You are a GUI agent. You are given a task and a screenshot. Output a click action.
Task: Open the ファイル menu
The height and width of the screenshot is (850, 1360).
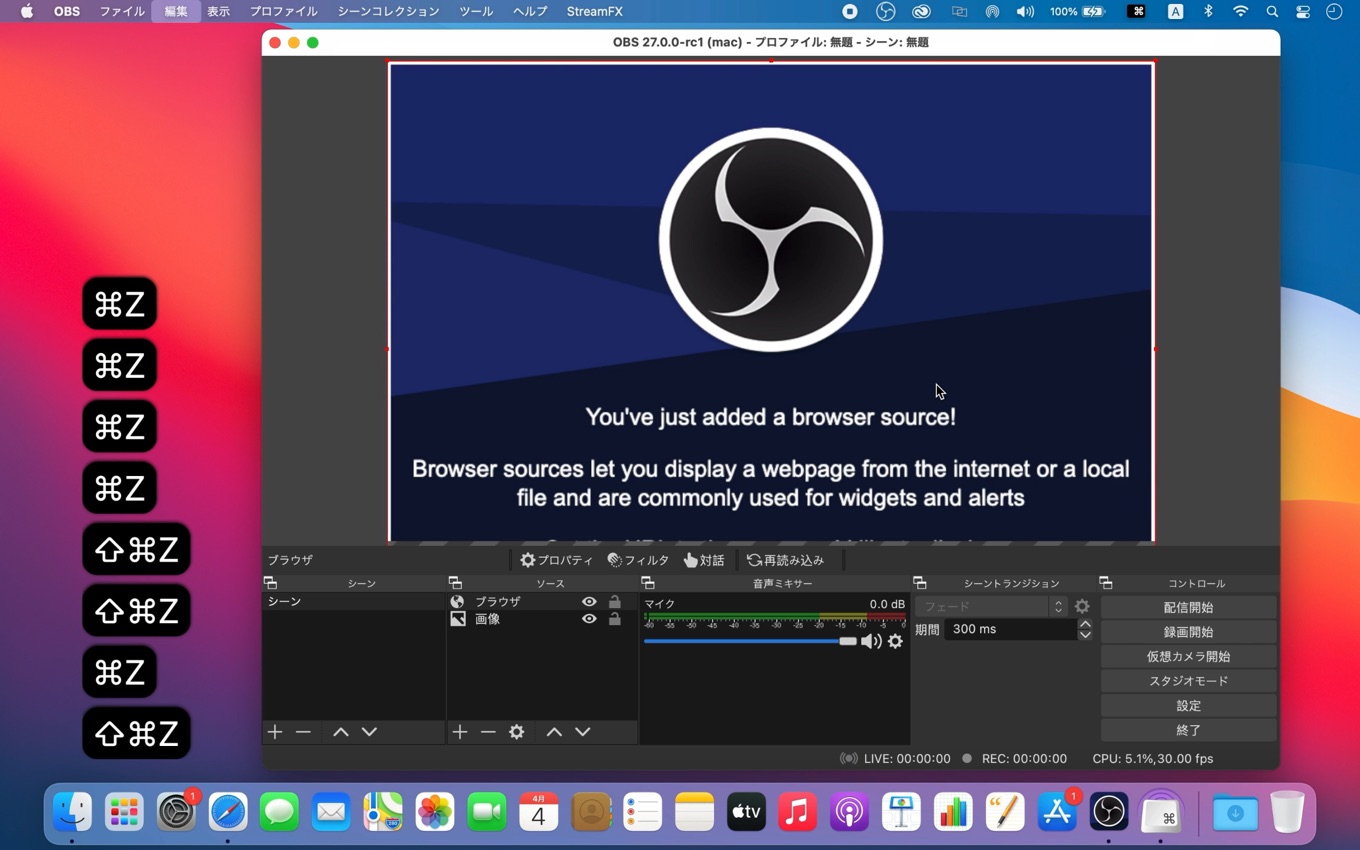(122, 11)
